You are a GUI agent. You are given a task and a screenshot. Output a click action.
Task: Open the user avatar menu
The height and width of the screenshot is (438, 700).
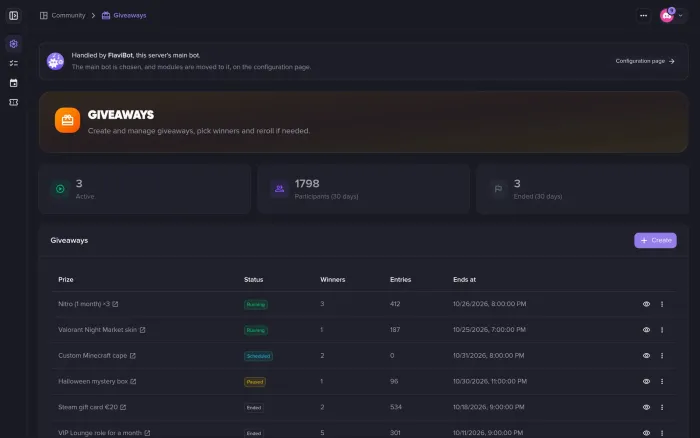click(x=672, y=15)
